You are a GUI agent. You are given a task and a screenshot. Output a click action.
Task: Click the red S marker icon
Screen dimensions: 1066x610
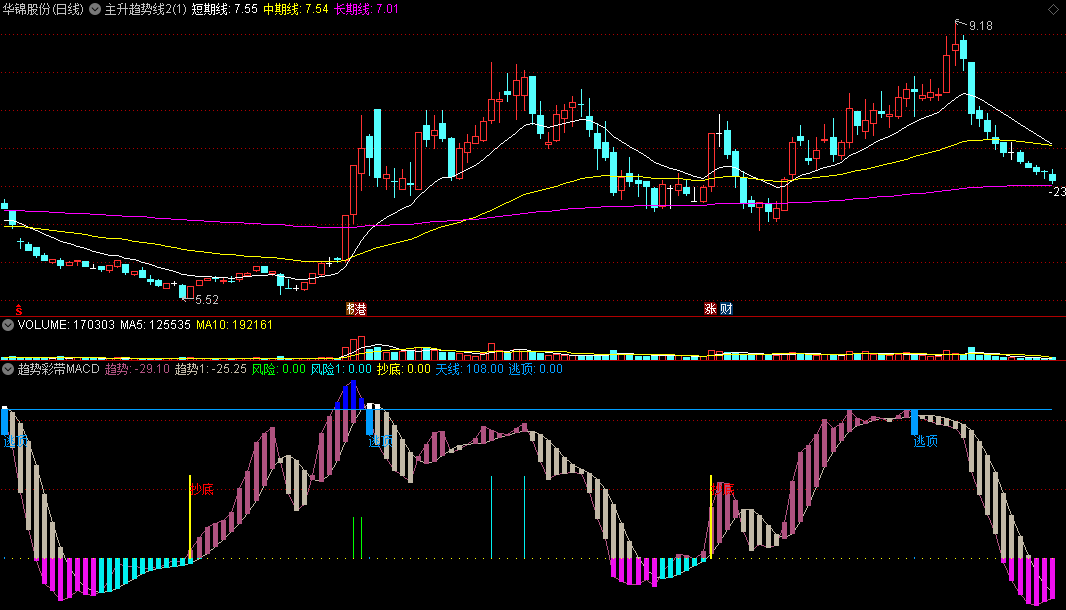click(19, 310)
